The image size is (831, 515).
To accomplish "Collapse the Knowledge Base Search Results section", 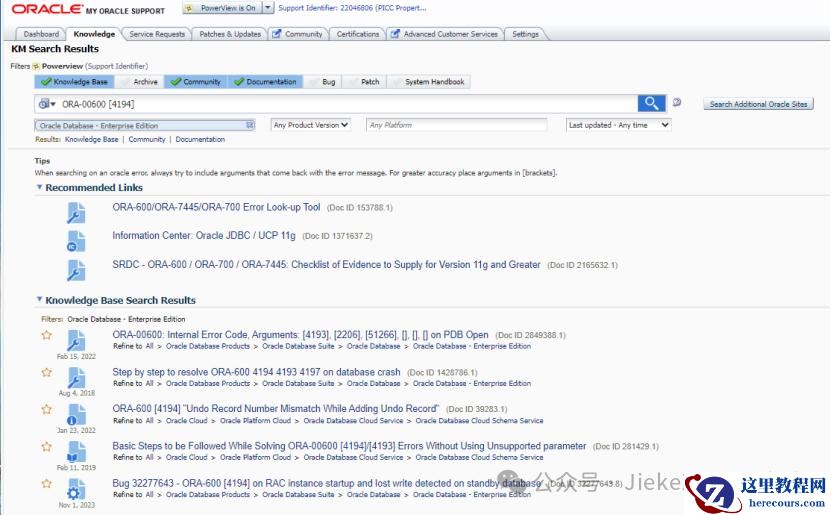I will (x=39, y=299).
